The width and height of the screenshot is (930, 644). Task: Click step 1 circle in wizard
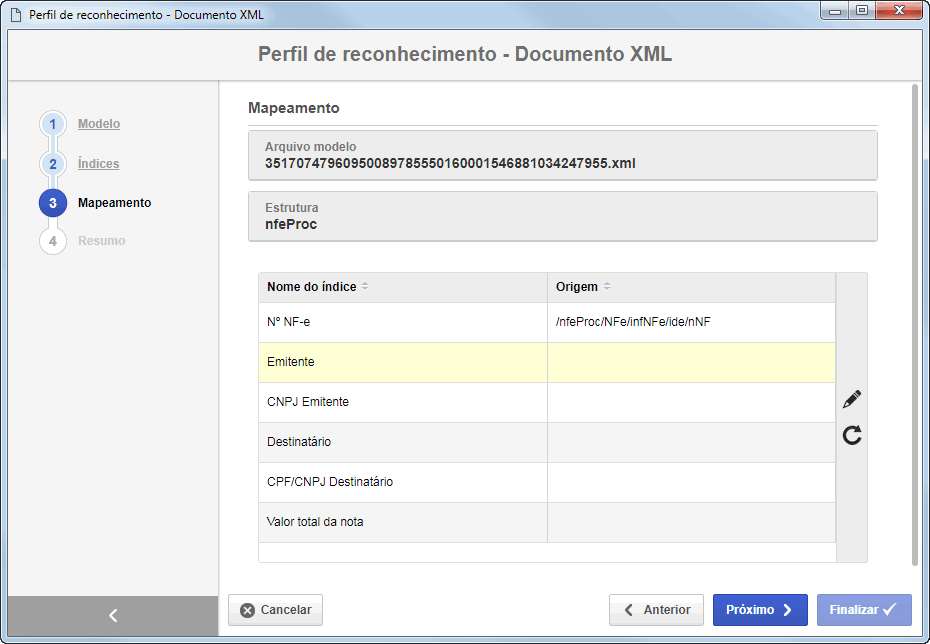[x=53, y=124]
